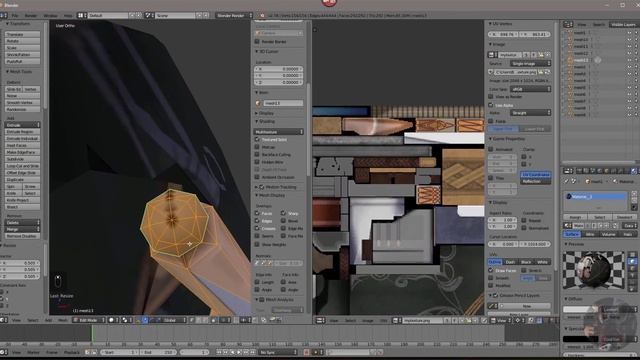Open the Window menu
This screenshot has height=360, width=640.
pyautogui.click(x=50, y=16)
